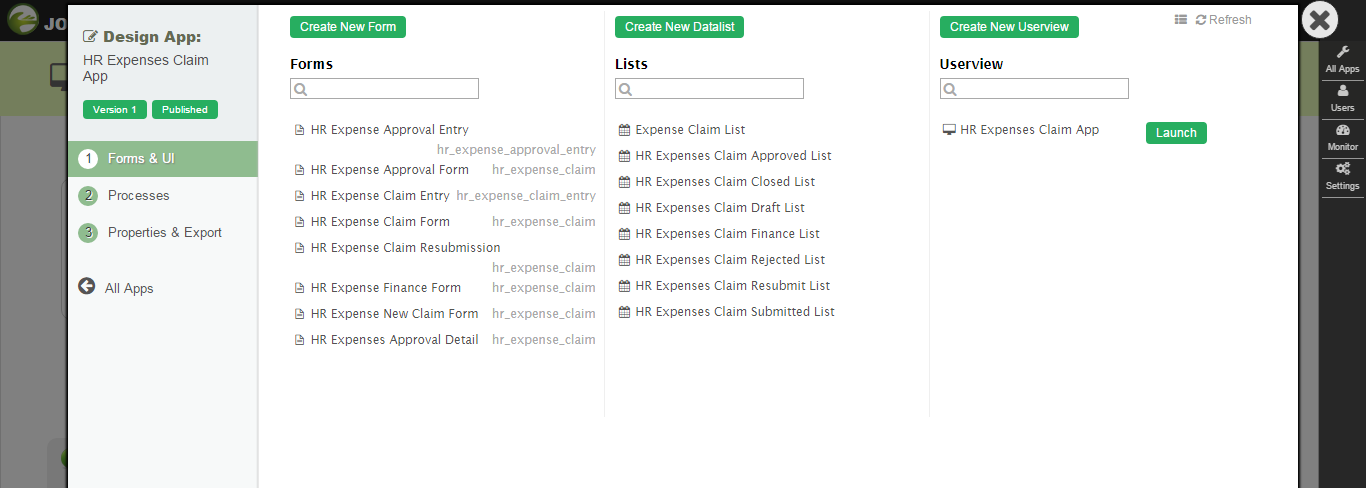
Task: Click the edit pencil icon beside Design App
Action: click(91, 37)
